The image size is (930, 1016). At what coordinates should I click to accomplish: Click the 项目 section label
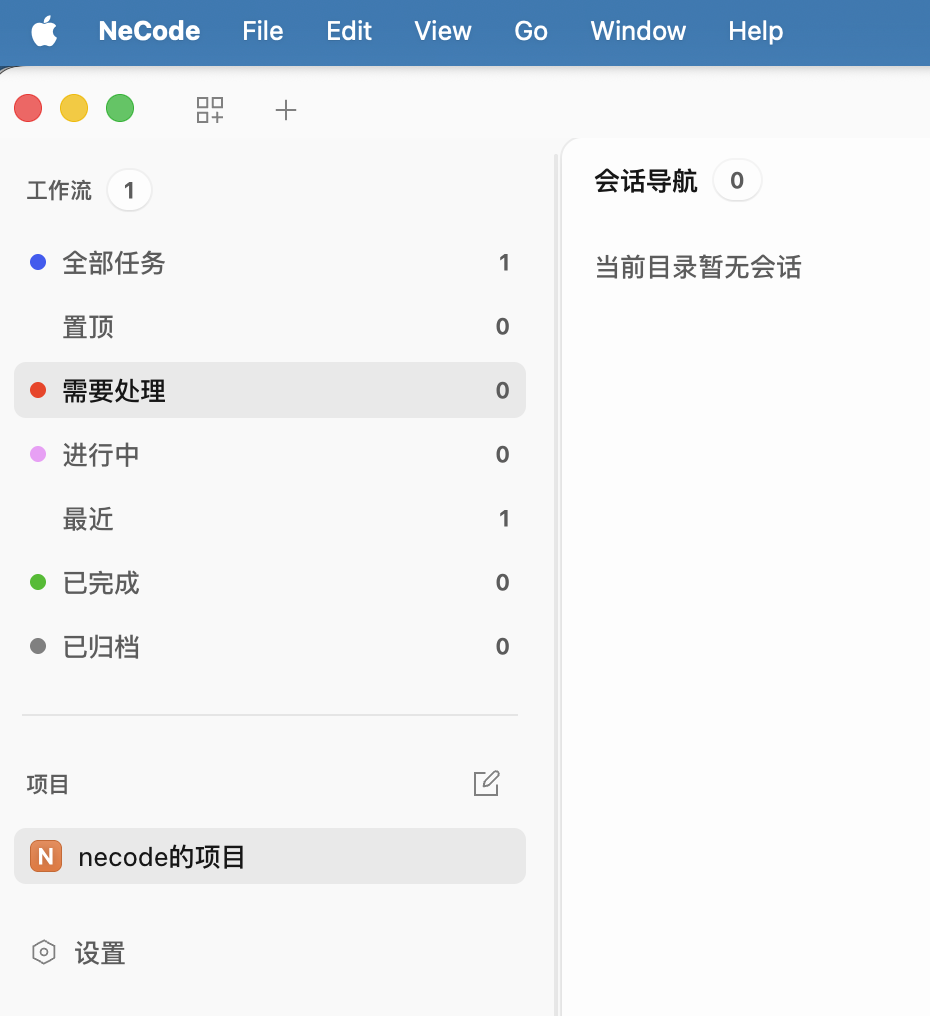click(x=47, y=784)
